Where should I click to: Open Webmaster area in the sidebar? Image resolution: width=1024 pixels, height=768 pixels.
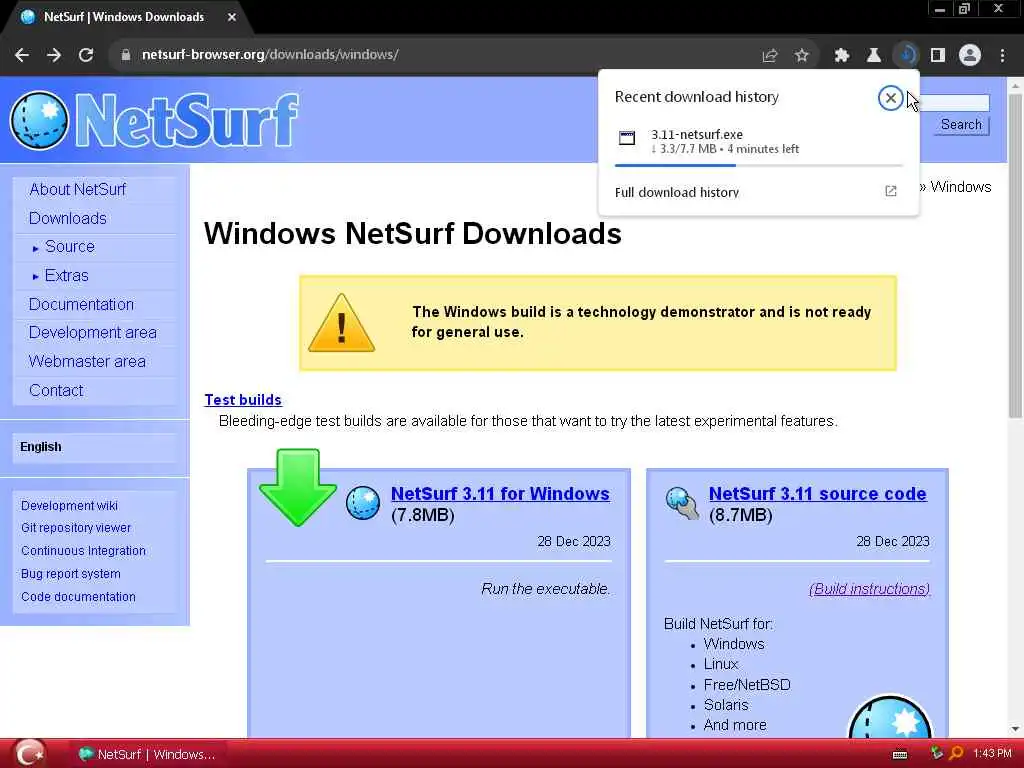87,361
